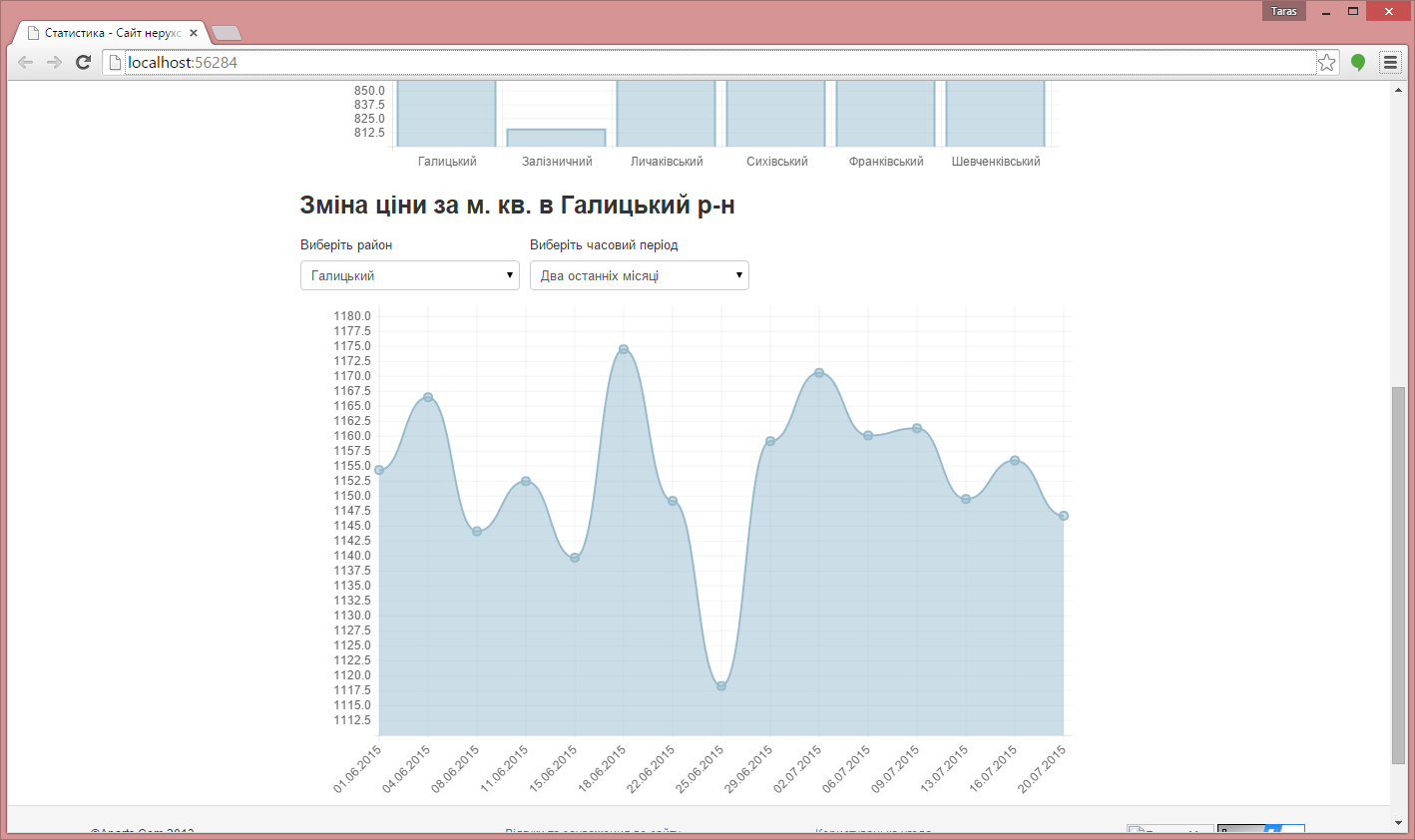Go back using the browser back arrow
1415x840 pixels.
[26, 62]
